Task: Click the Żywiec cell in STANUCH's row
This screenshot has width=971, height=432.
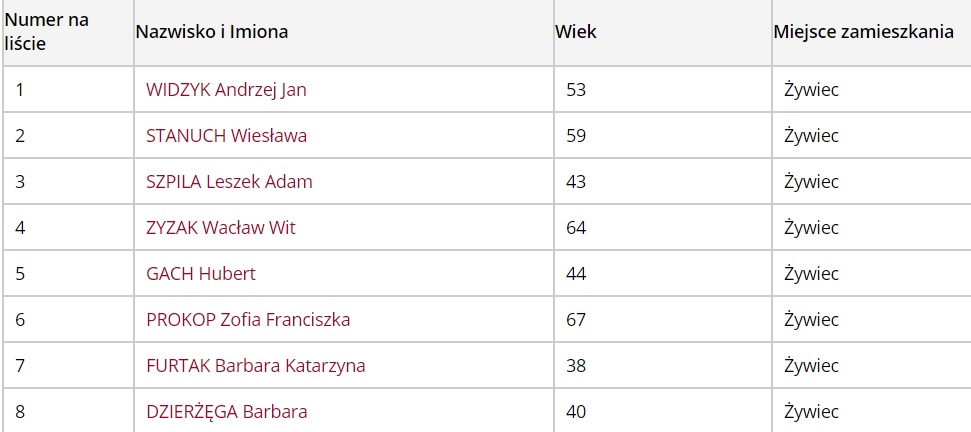Action: (811, 136)
